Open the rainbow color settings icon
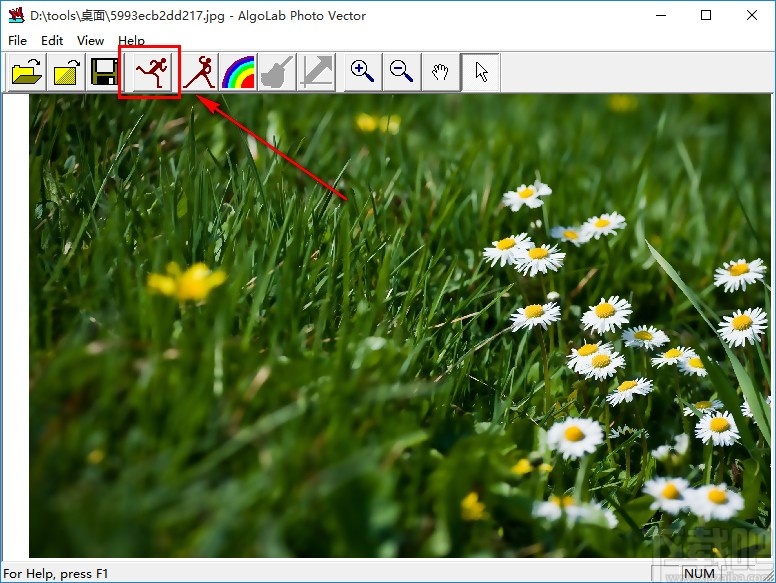This screenshot has height=583, width=776. 238,72
